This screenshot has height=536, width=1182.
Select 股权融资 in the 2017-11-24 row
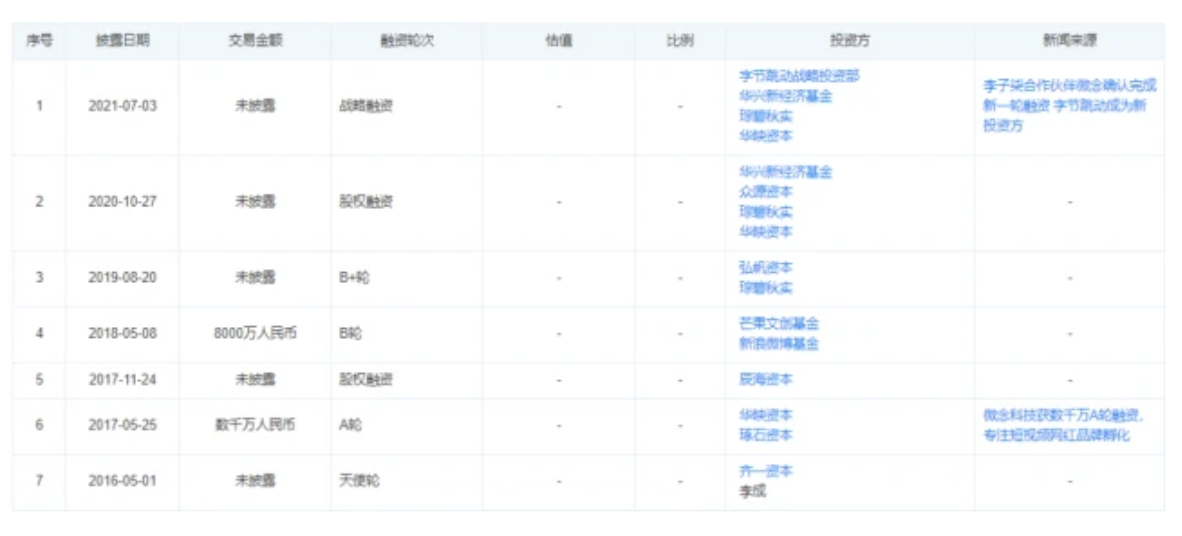click(366, 379)
